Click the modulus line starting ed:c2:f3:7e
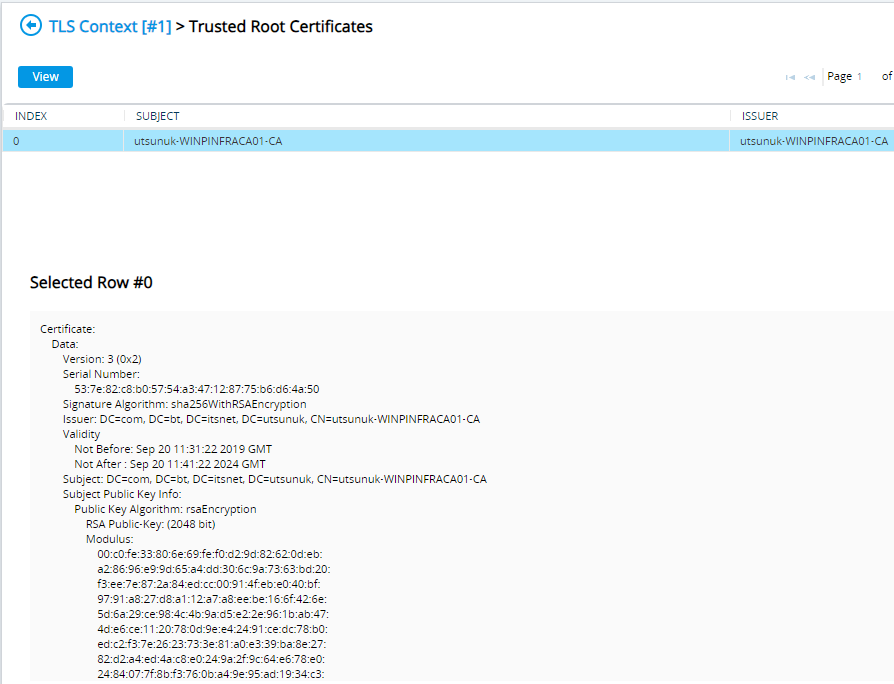Viewport: 894px width, 684px height. coord(212,644)
